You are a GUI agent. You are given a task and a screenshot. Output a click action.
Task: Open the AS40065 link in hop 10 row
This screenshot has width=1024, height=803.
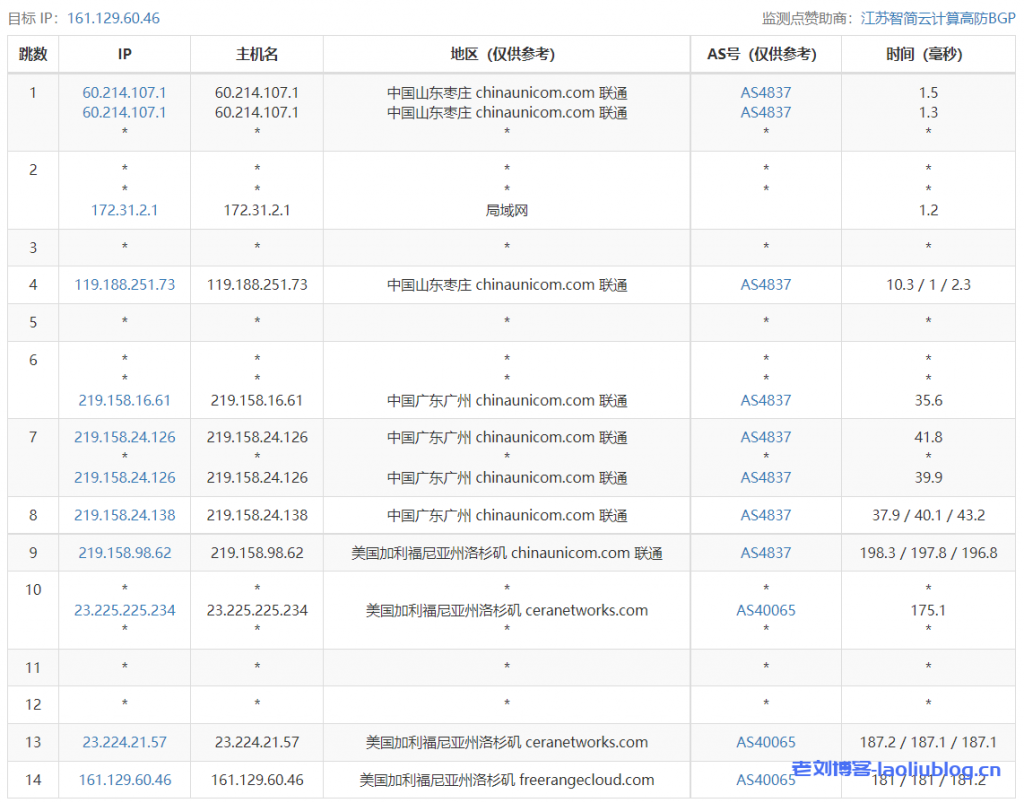[766, 610]
